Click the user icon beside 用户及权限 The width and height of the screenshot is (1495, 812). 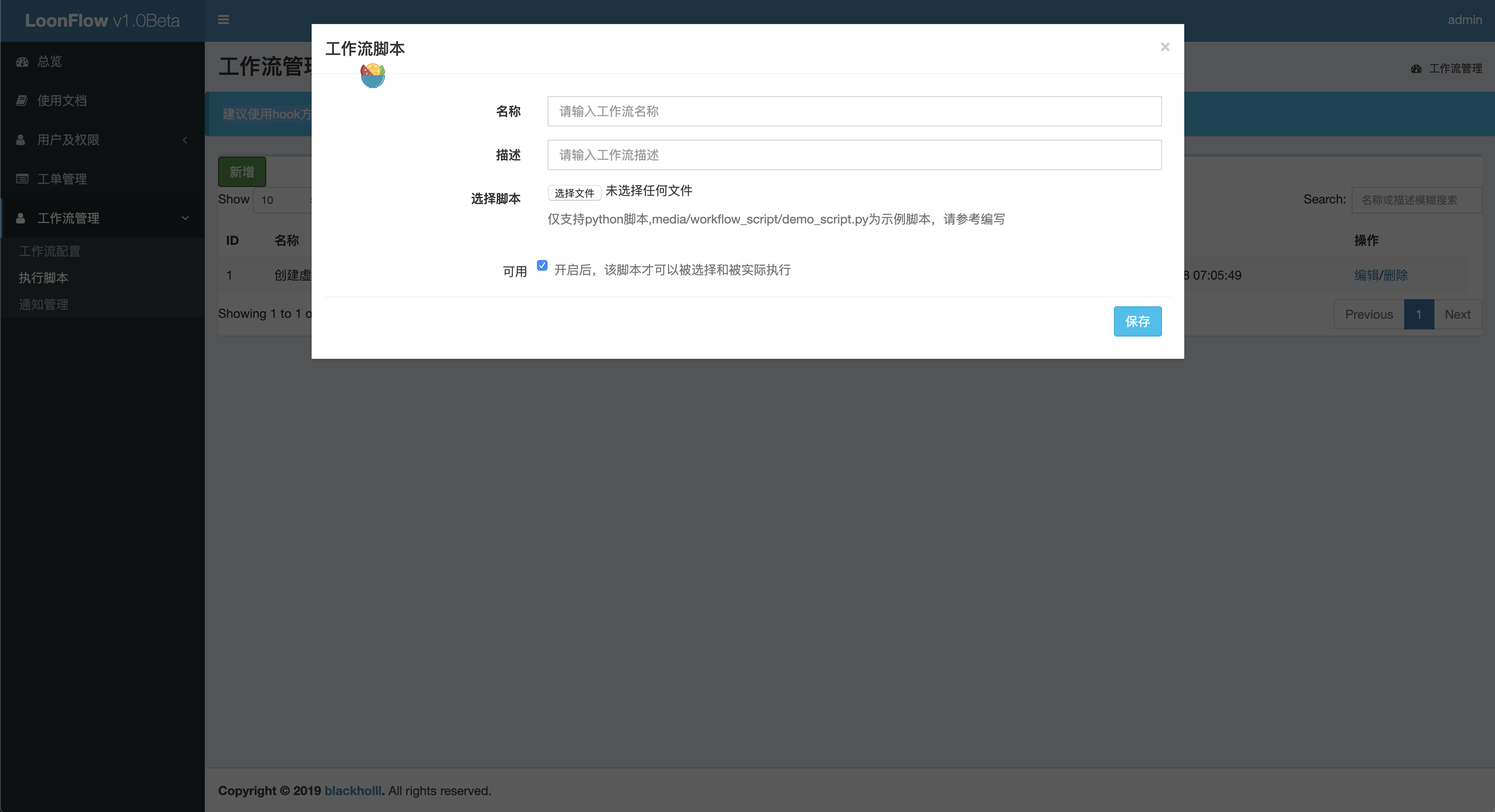tap(21, 140)
